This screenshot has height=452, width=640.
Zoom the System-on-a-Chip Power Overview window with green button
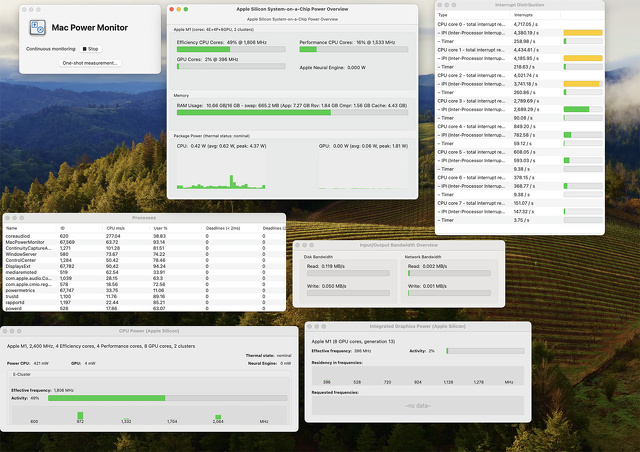[186, 9]
